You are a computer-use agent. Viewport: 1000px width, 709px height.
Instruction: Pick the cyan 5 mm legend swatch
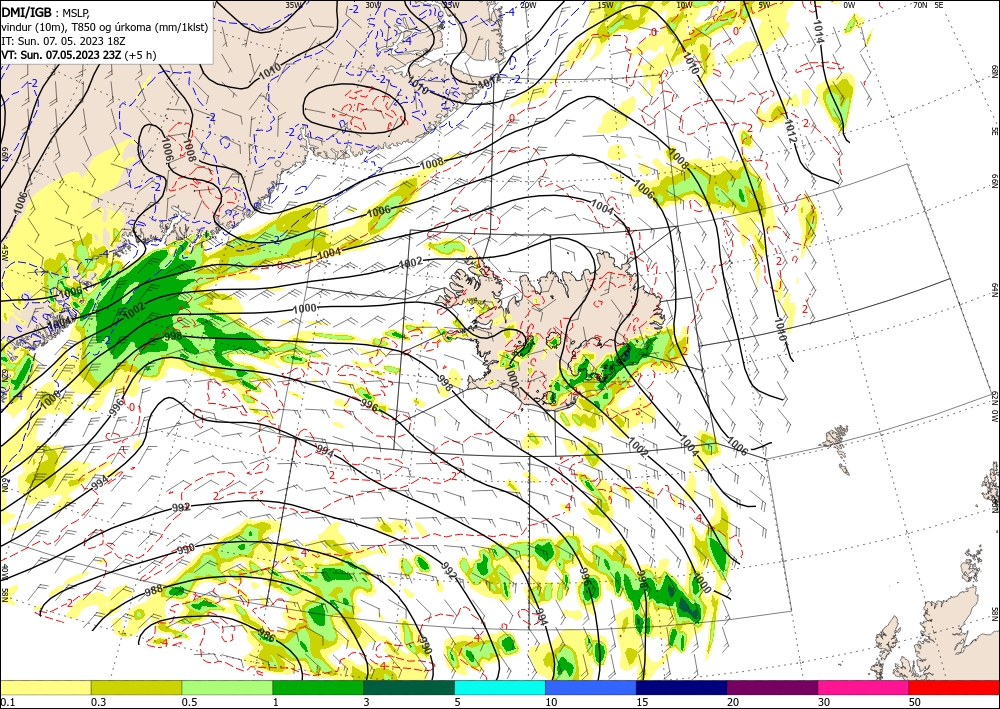(x=500, y=687)
